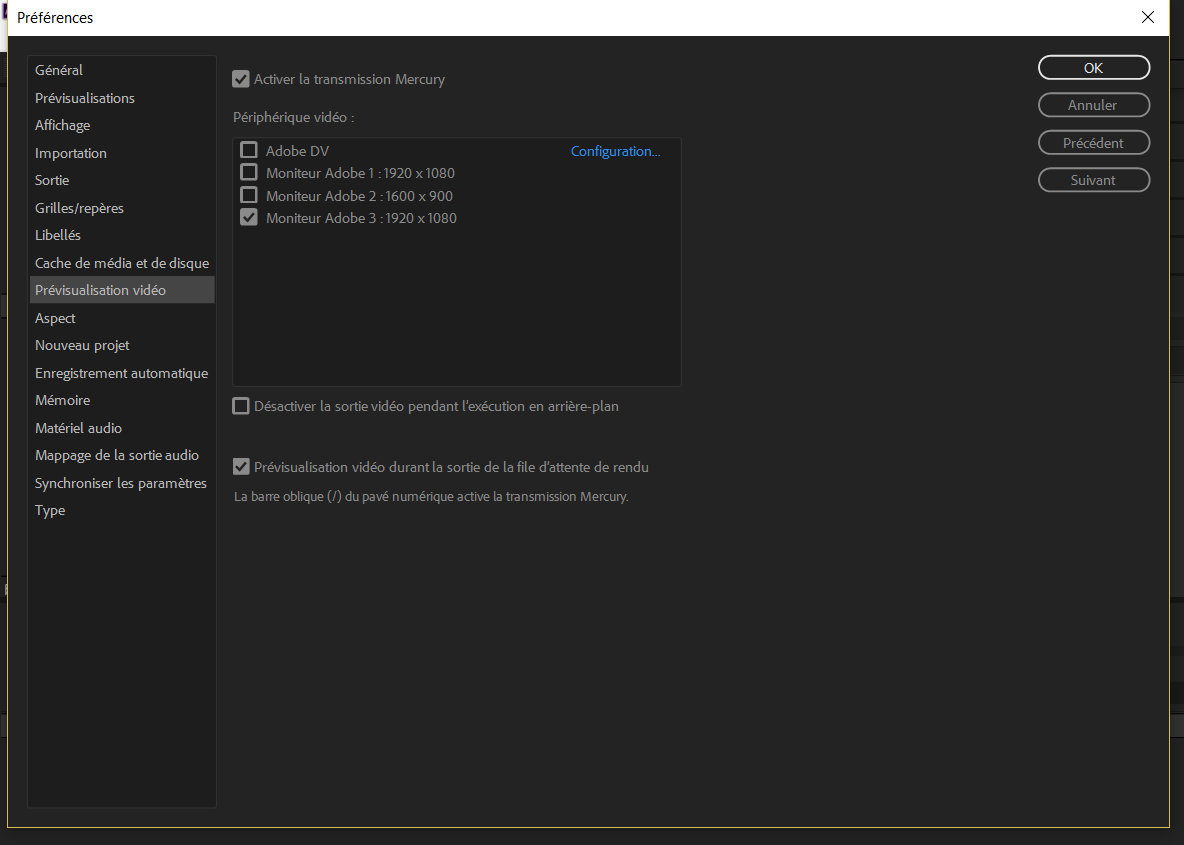
Task: Click the Annuler button
Action: tap(1093, 105)
